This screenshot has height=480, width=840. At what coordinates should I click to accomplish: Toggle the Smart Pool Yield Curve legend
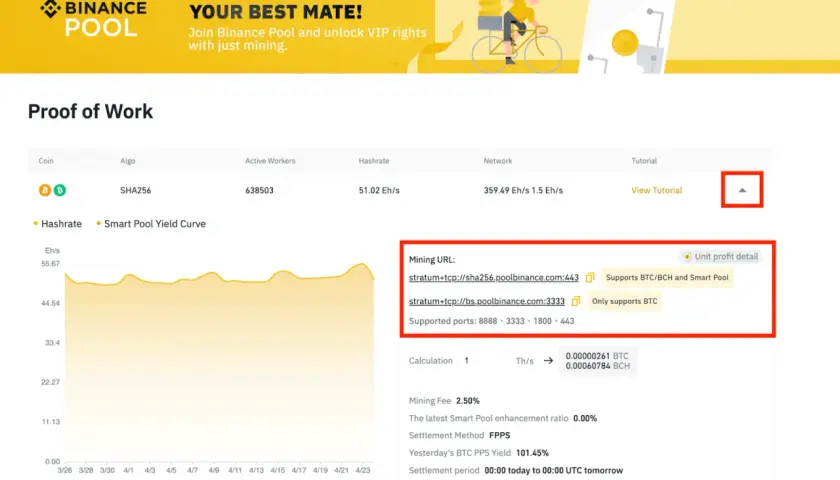click(151, 224)
